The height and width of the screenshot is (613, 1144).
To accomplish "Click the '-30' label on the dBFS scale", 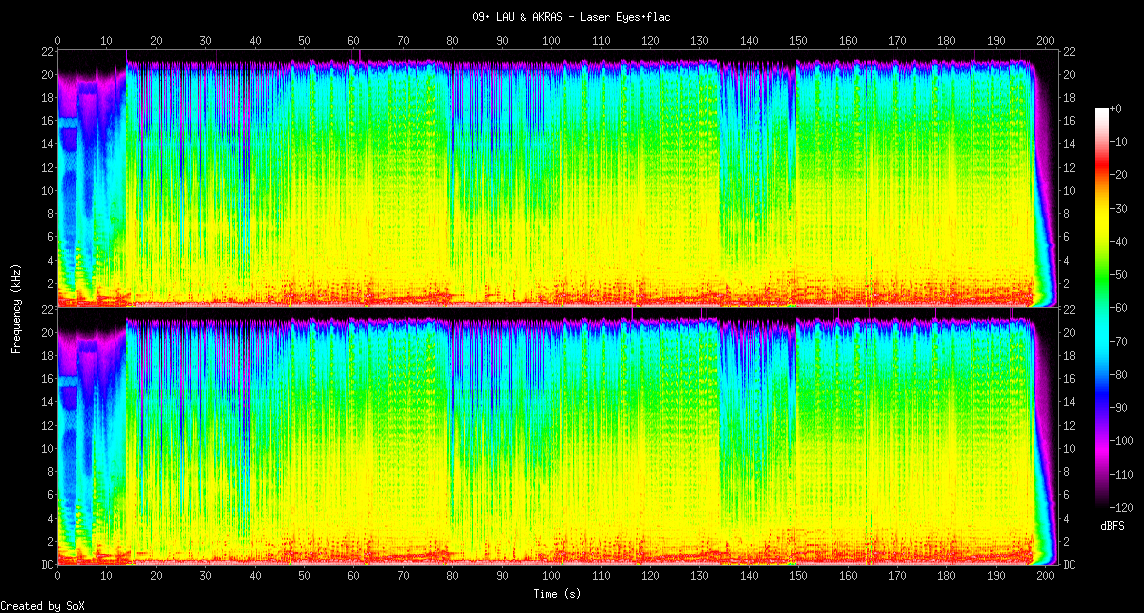I will click(x=1123, y=208).
